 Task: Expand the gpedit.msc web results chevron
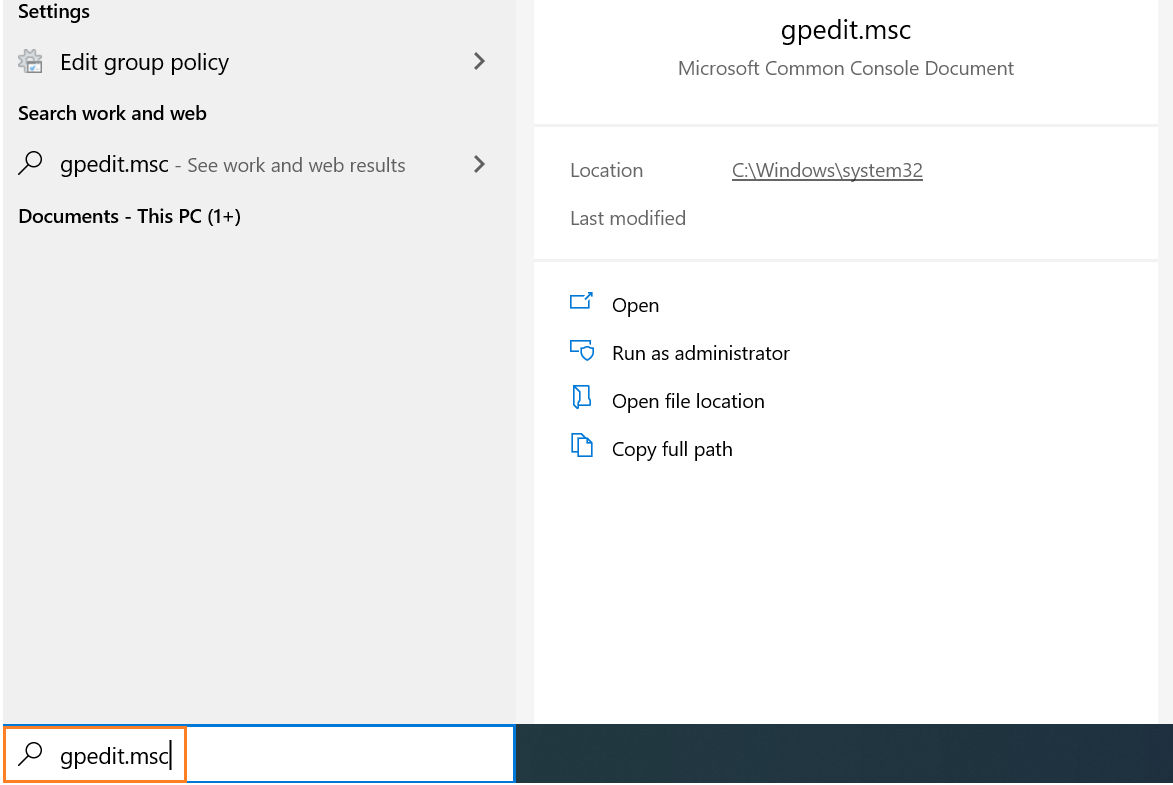480,165
